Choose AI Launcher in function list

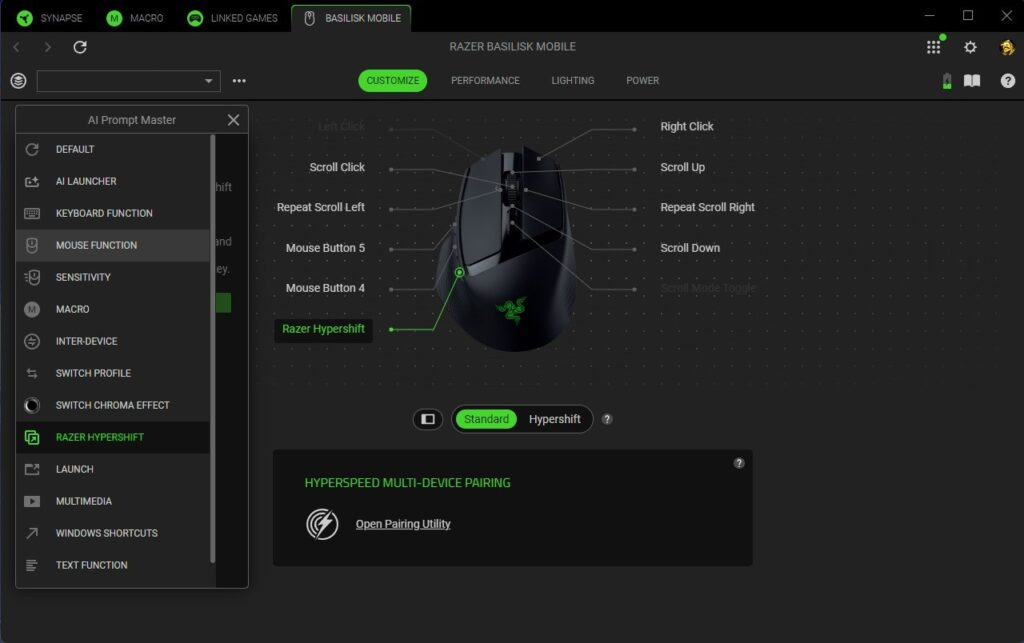(x=113, y=181)
